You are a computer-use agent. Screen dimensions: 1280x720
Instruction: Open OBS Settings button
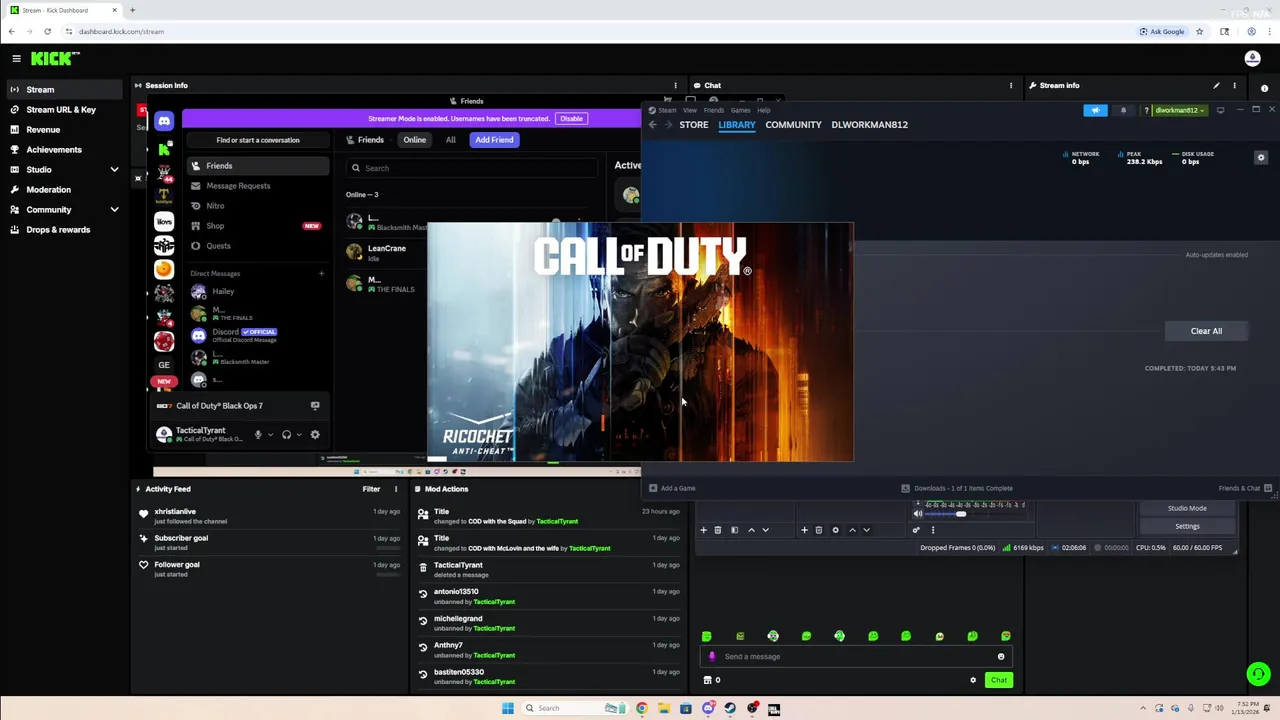pyautogui.click(x=1187, y=526)
